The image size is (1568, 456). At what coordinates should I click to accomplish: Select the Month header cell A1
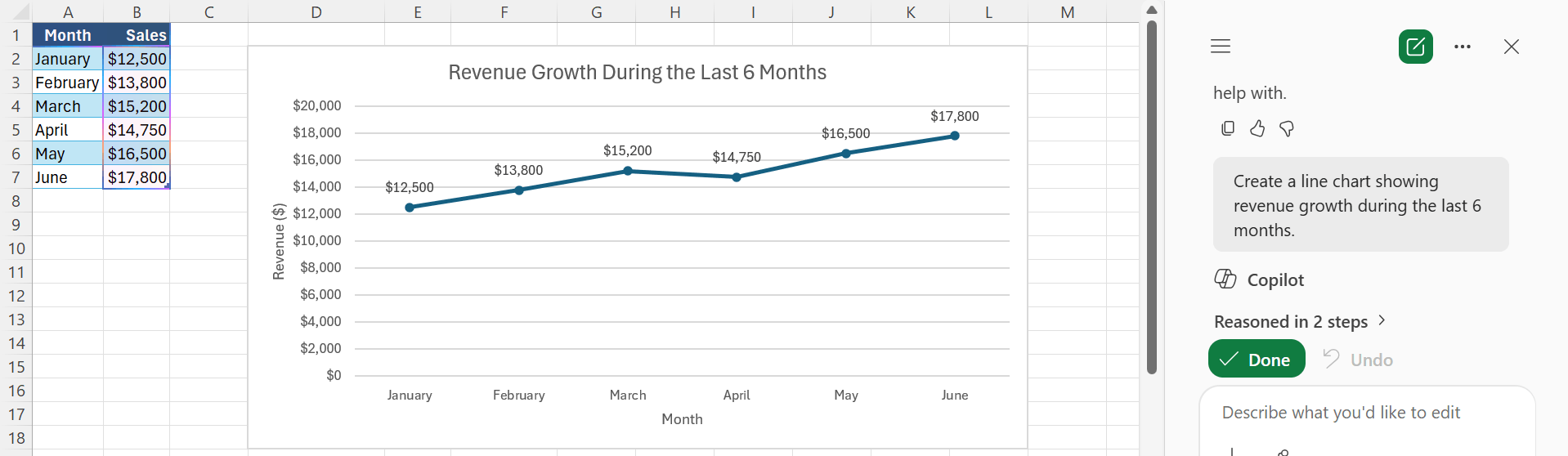click(x=68, y=35)
